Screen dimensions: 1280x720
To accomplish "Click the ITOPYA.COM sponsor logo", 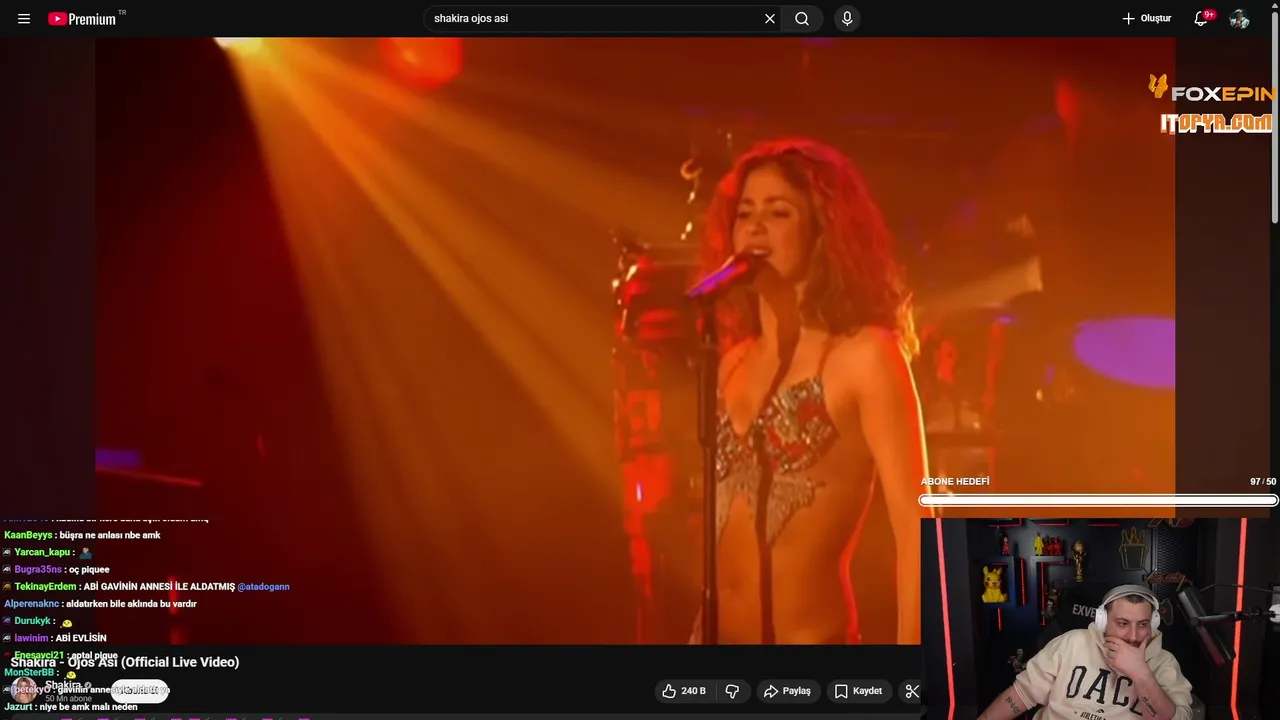I will pyautogui.click(x=1216, y=123).
